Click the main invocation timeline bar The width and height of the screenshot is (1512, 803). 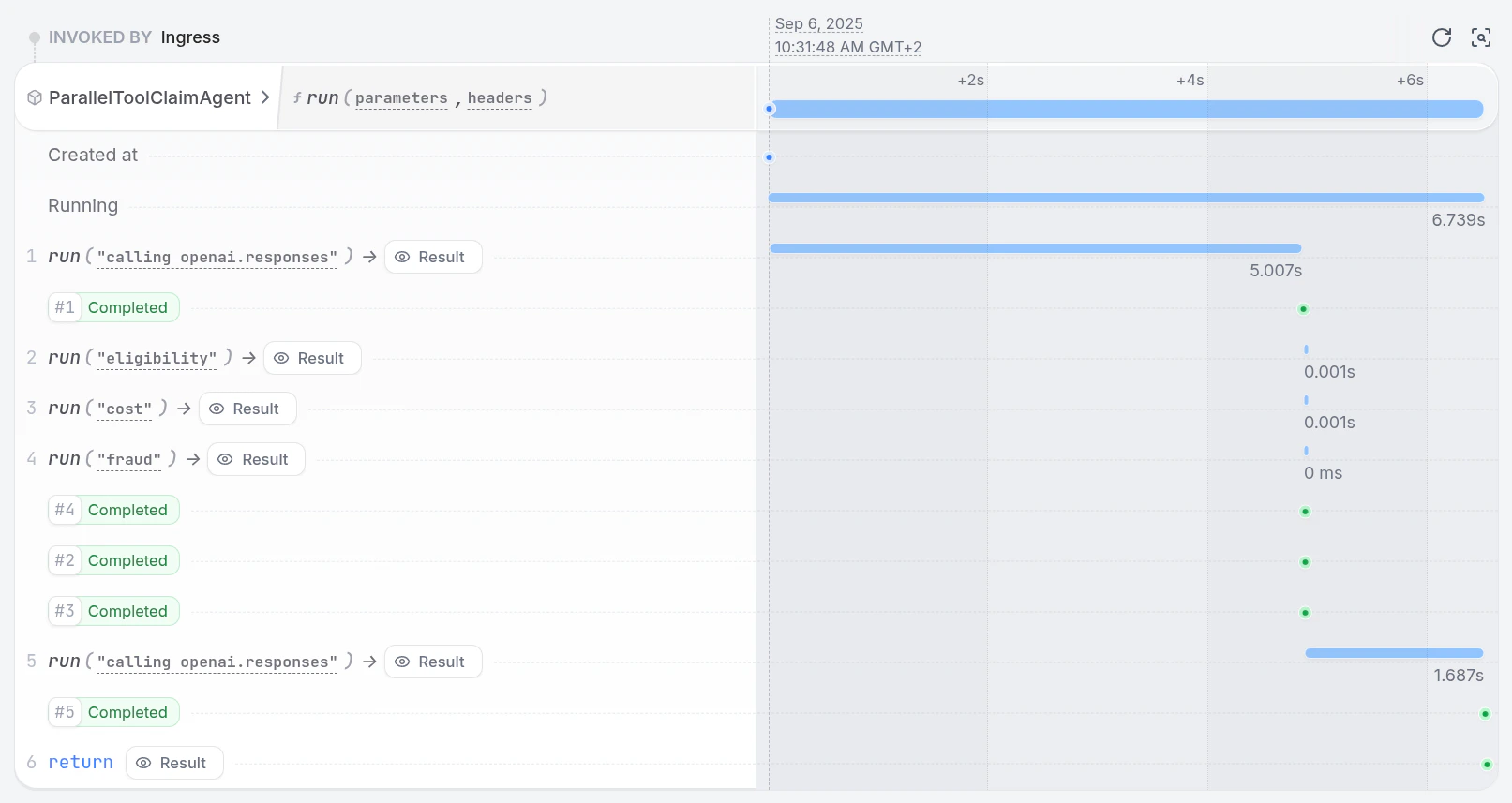[x=1126, y=110]
